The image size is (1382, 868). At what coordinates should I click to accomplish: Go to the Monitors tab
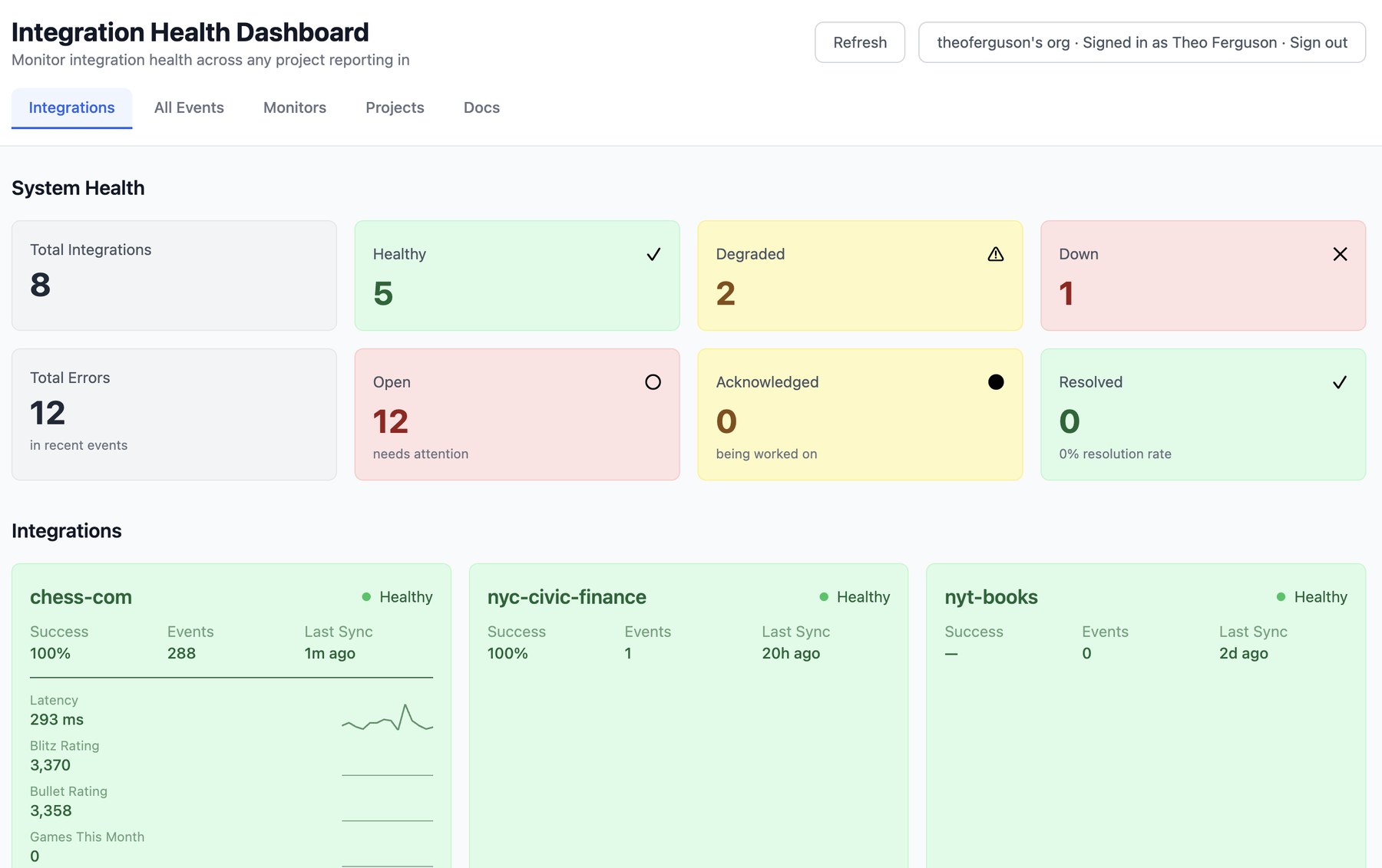pos(295,107)
